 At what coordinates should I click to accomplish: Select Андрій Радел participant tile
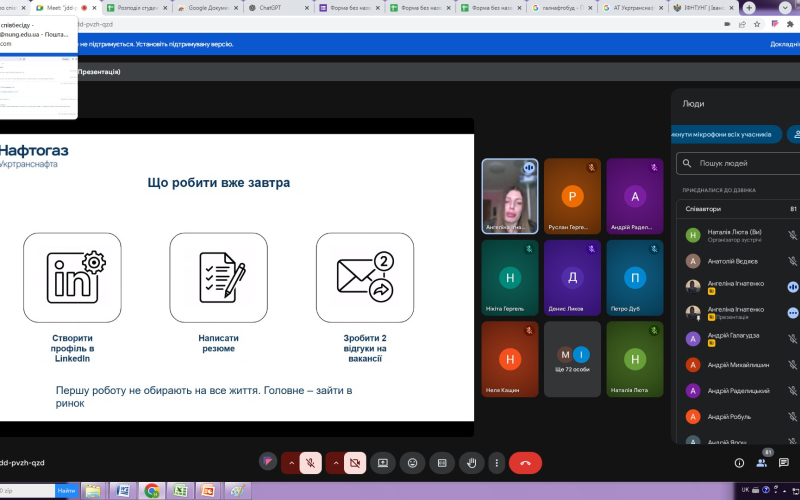click(635, 196)
